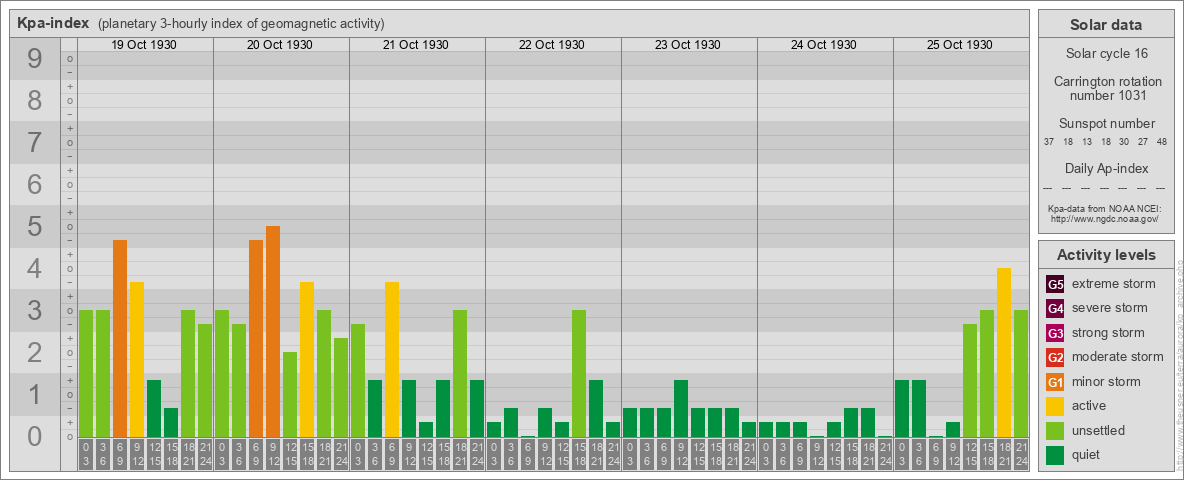Click the 'Daily Ap-index' label
1184x480 pixels.
click(1106, 168)
